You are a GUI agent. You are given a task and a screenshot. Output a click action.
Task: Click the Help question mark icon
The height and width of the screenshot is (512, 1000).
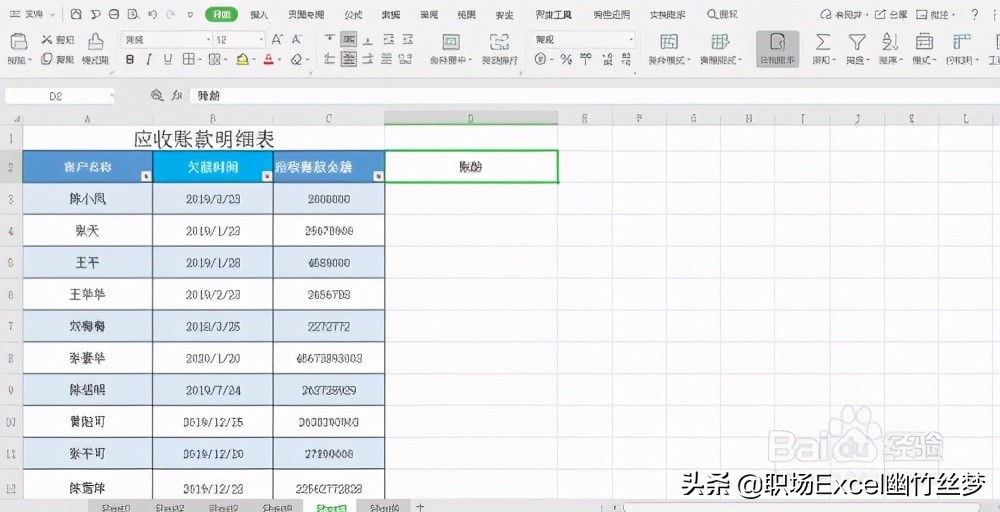click(974, 14)
